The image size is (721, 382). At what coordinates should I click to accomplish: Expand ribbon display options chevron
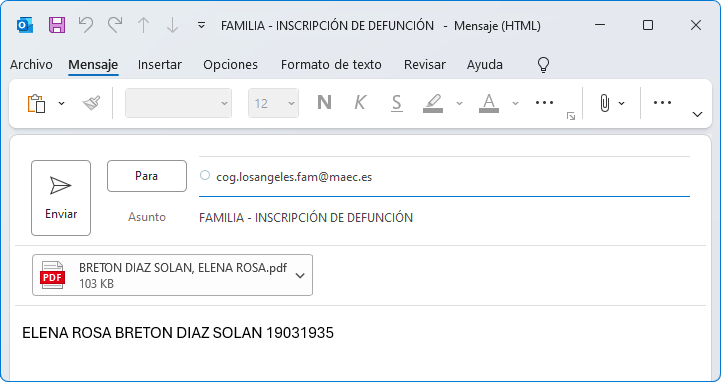(698, 114)
